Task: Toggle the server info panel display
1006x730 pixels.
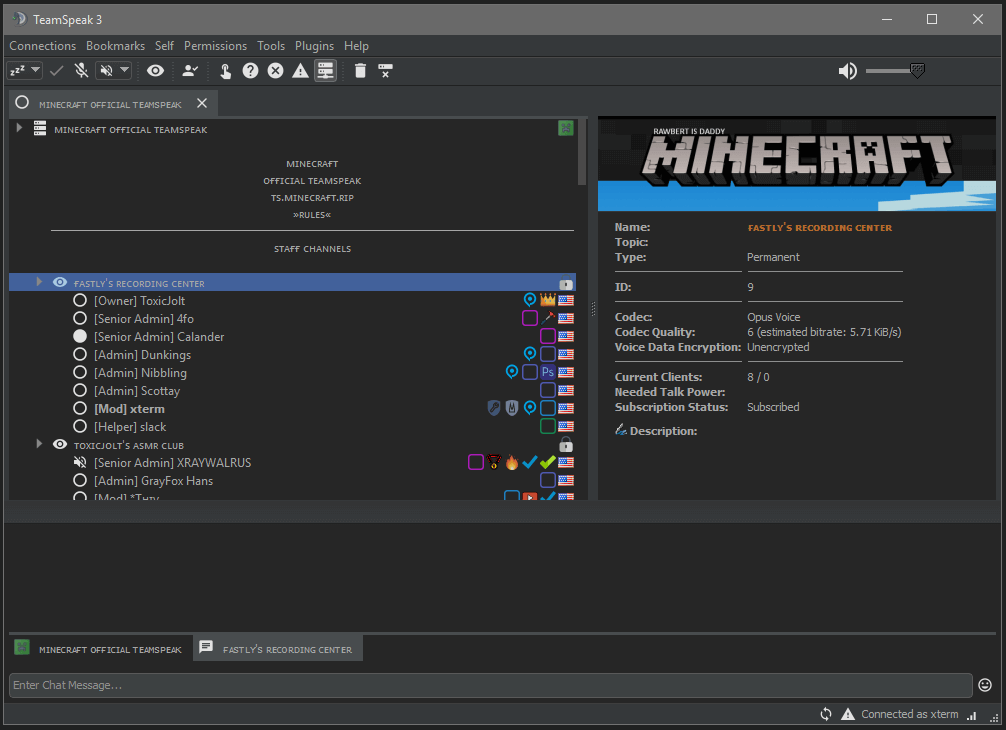Action: coord(325,70)
